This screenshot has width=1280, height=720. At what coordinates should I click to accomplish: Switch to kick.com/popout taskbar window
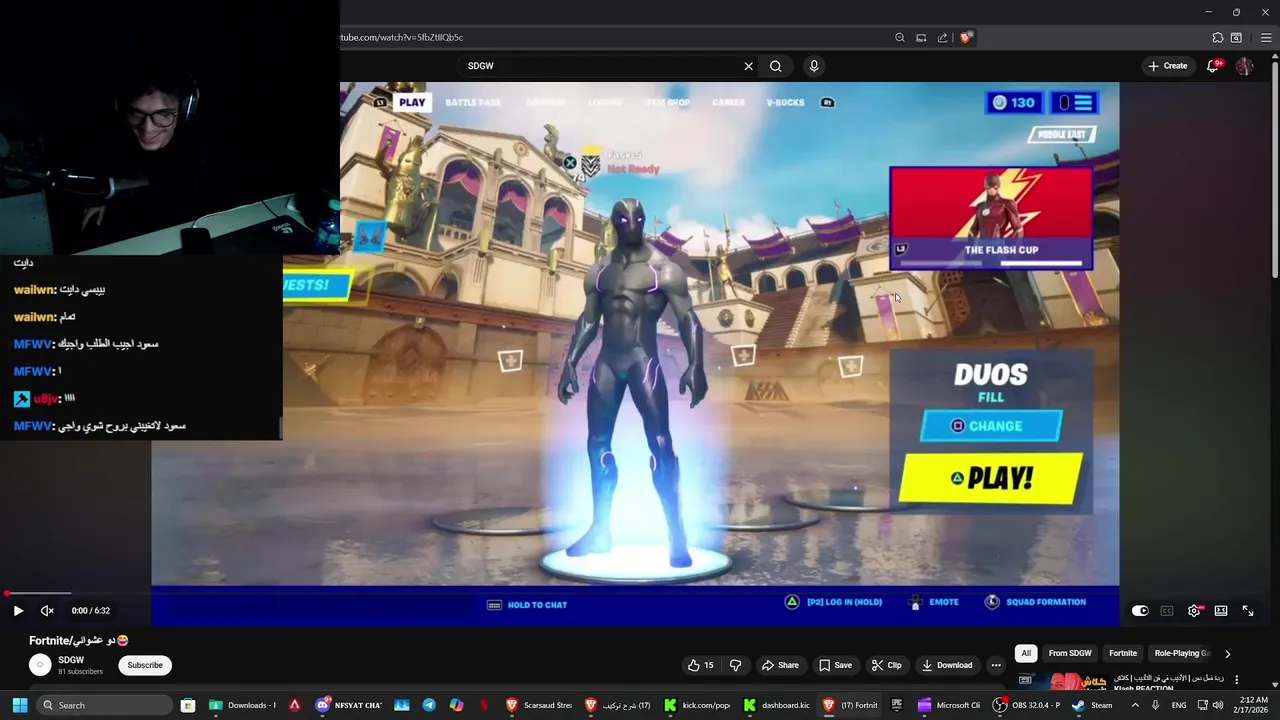696,705
